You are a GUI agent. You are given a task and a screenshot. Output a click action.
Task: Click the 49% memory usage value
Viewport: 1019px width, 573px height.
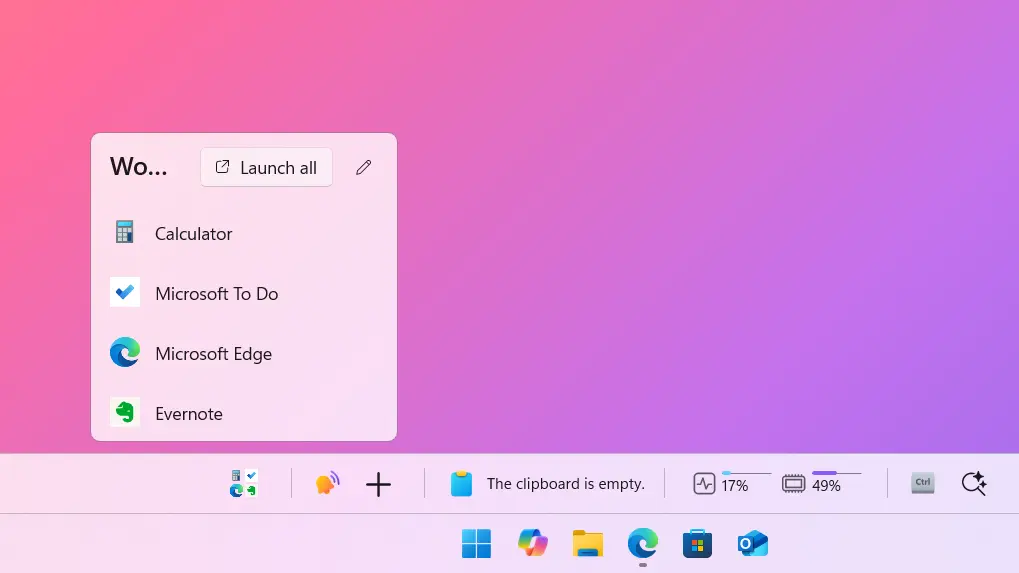[x=826, y=486]
